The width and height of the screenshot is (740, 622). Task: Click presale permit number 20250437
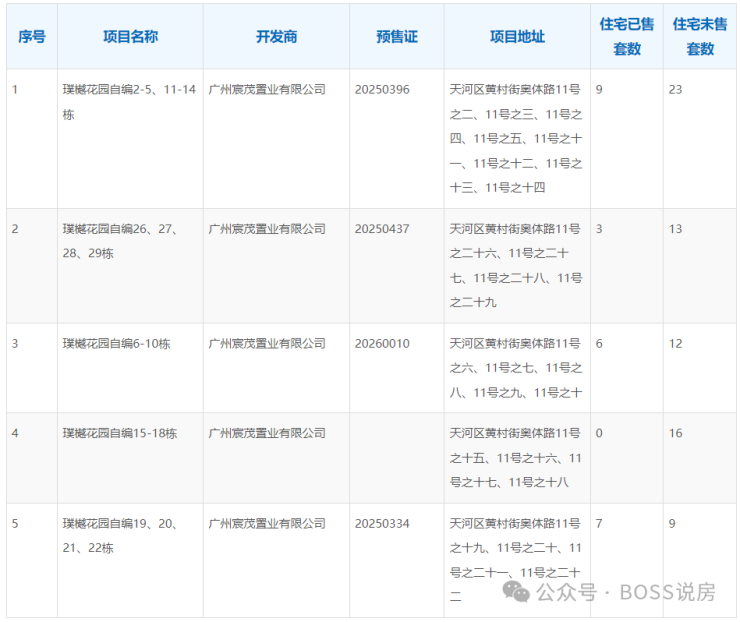[382, 229]
